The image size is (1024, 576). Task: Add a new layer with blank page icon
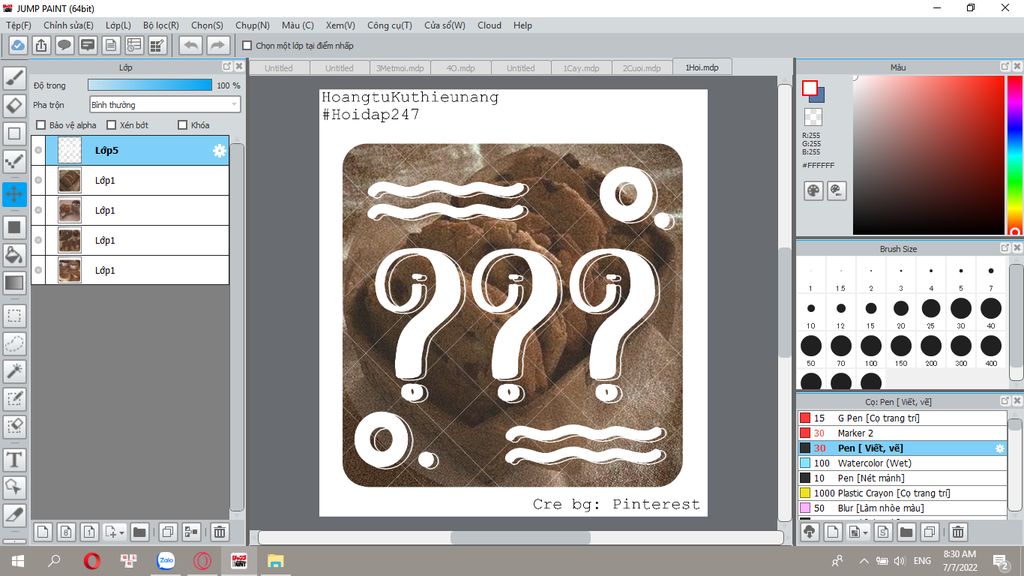coord(42,532)
